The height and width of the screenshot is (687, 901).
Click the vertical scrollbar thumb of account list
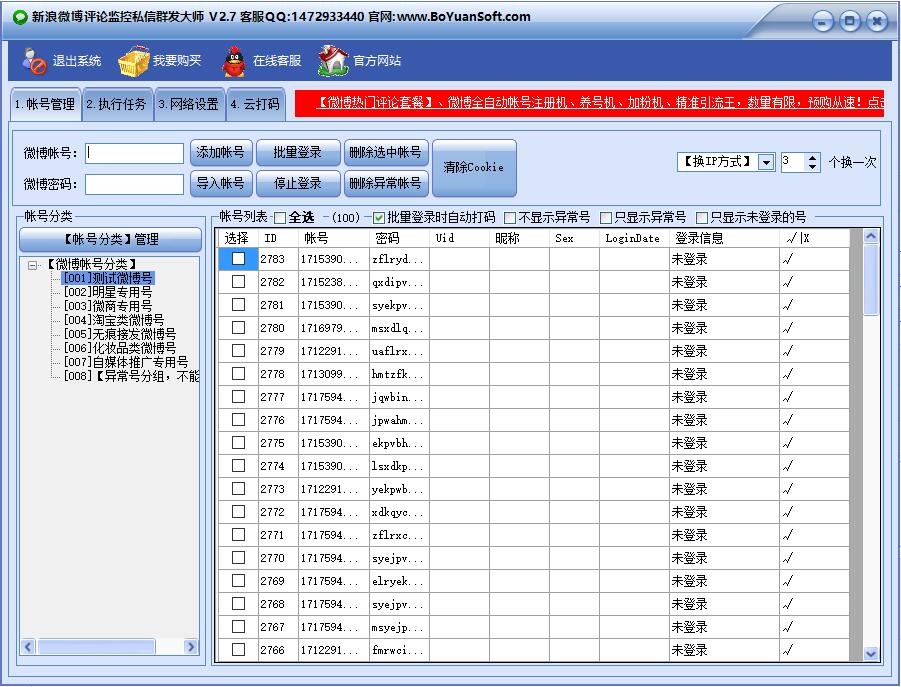pyautogui.click(x=871, y=280)
